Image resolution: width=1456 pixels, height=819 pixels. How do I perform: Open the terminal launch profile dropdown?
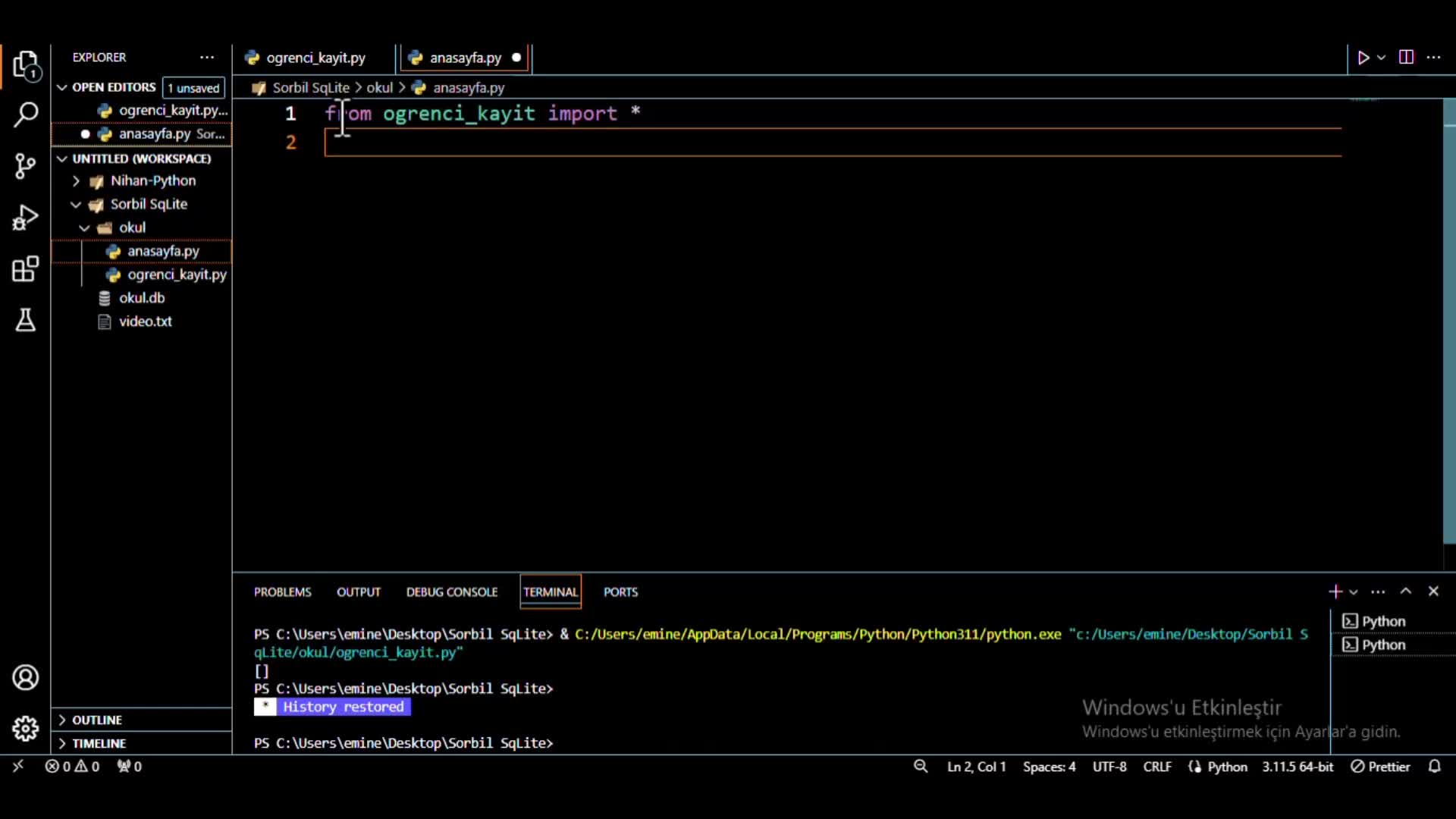[1354, 591]
